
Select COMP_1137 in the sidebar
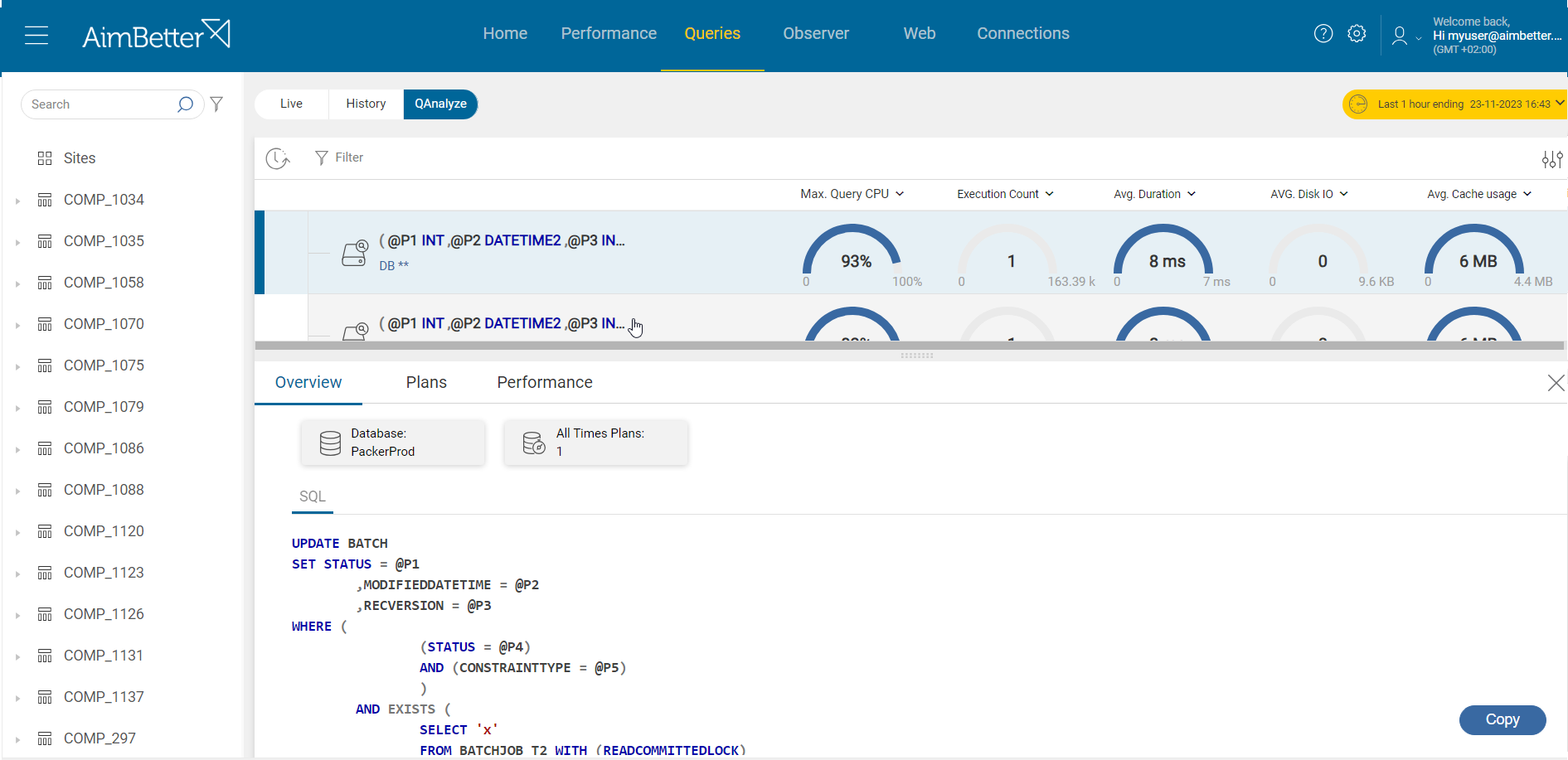[x=104, y=697]
